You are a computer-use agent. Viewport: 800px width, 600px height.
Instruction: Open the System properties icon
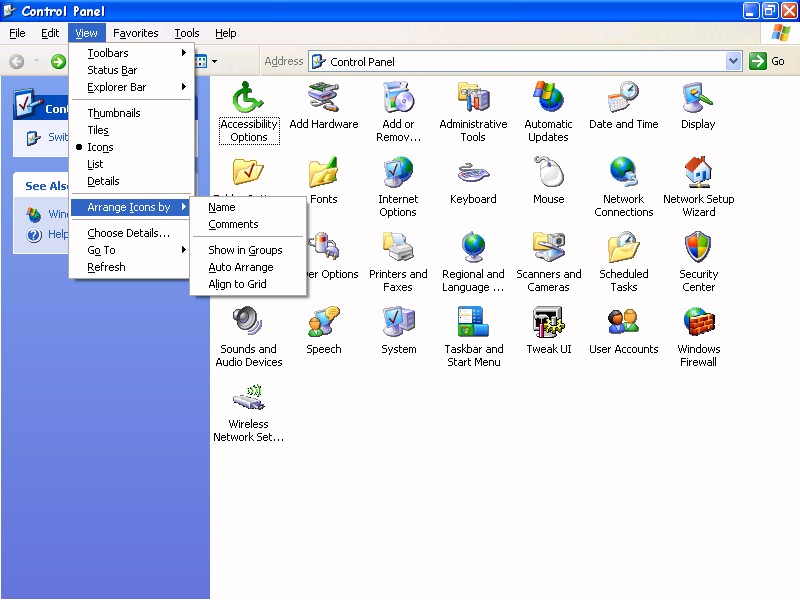(x=398, y=331)
